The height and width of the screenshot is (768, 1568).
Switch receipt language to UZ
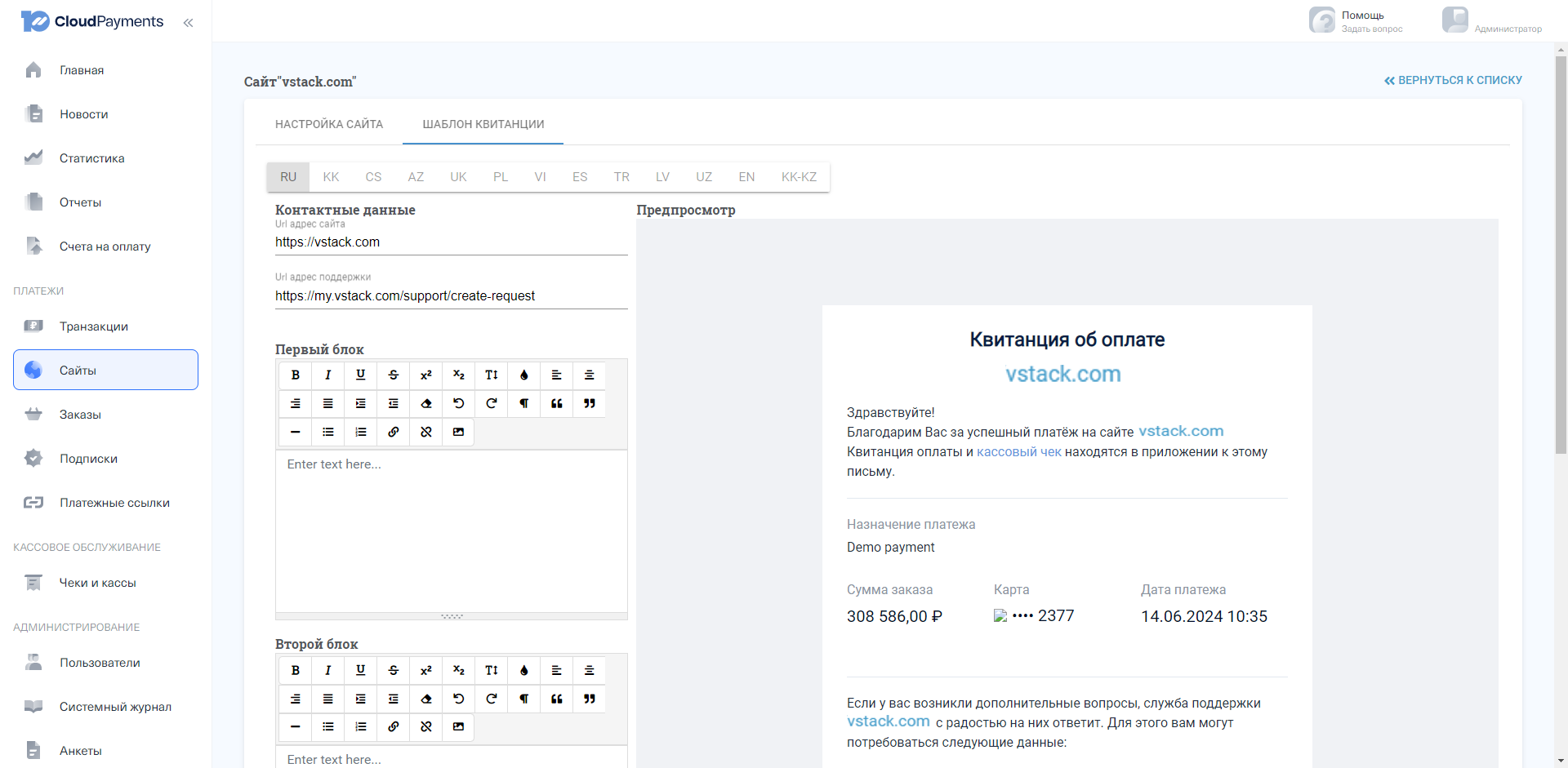[704, 177]
